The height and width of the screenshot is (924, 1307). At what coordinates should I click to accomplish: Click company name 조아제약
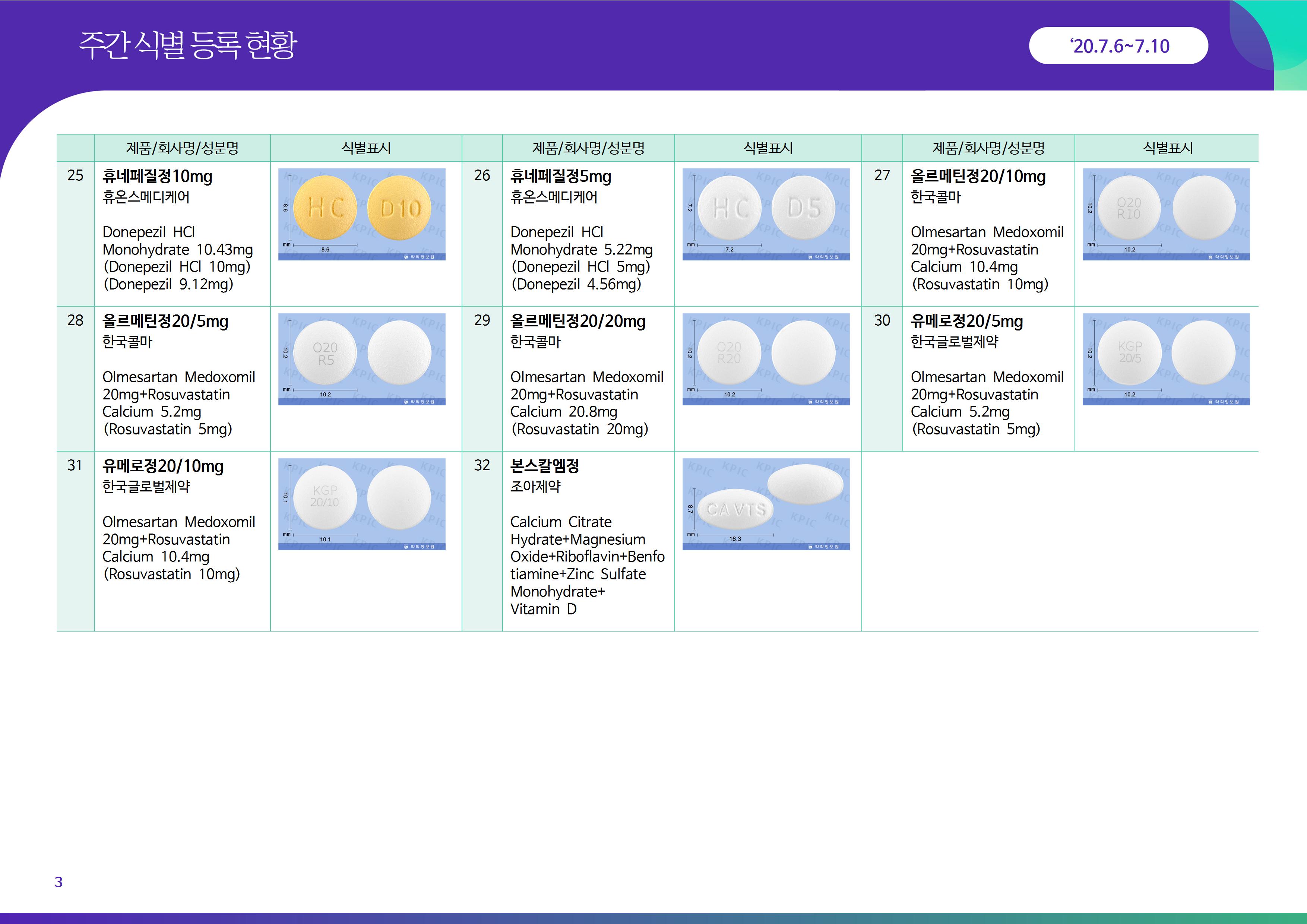click(535, 486)
